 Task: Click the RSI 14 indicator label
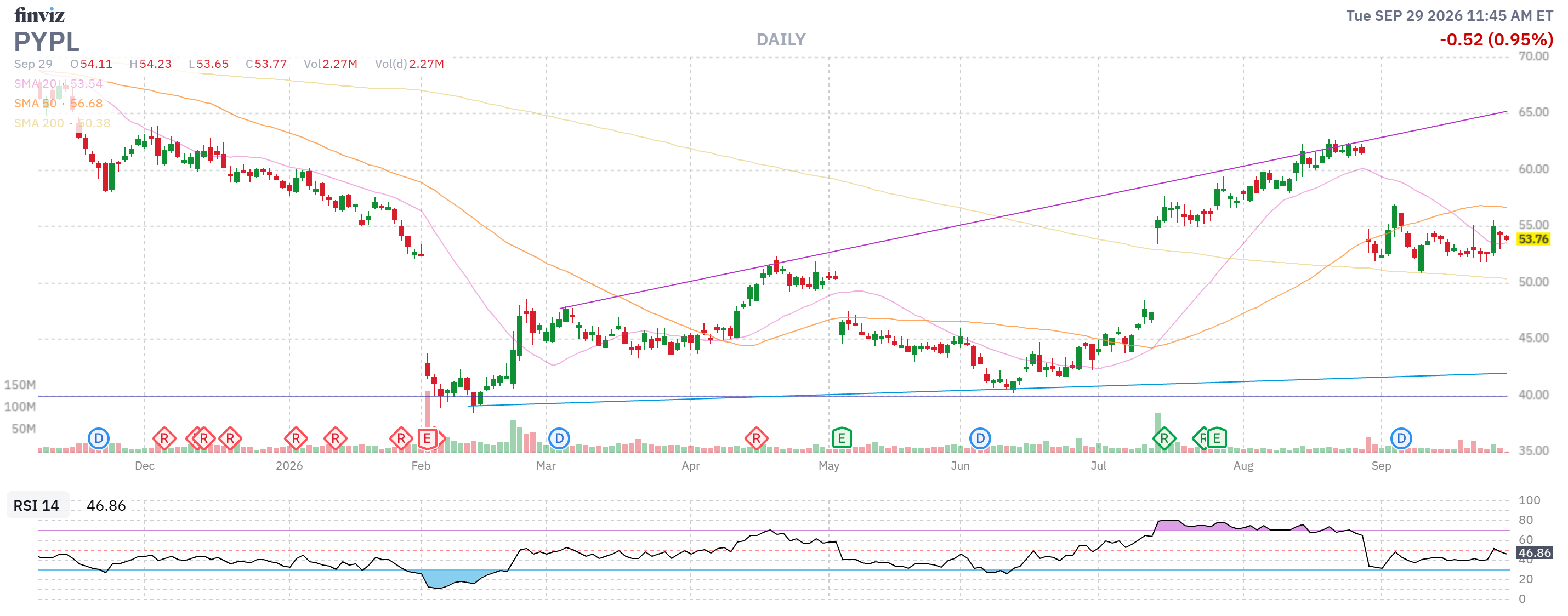pyautogui.click(x=37, y=506)
